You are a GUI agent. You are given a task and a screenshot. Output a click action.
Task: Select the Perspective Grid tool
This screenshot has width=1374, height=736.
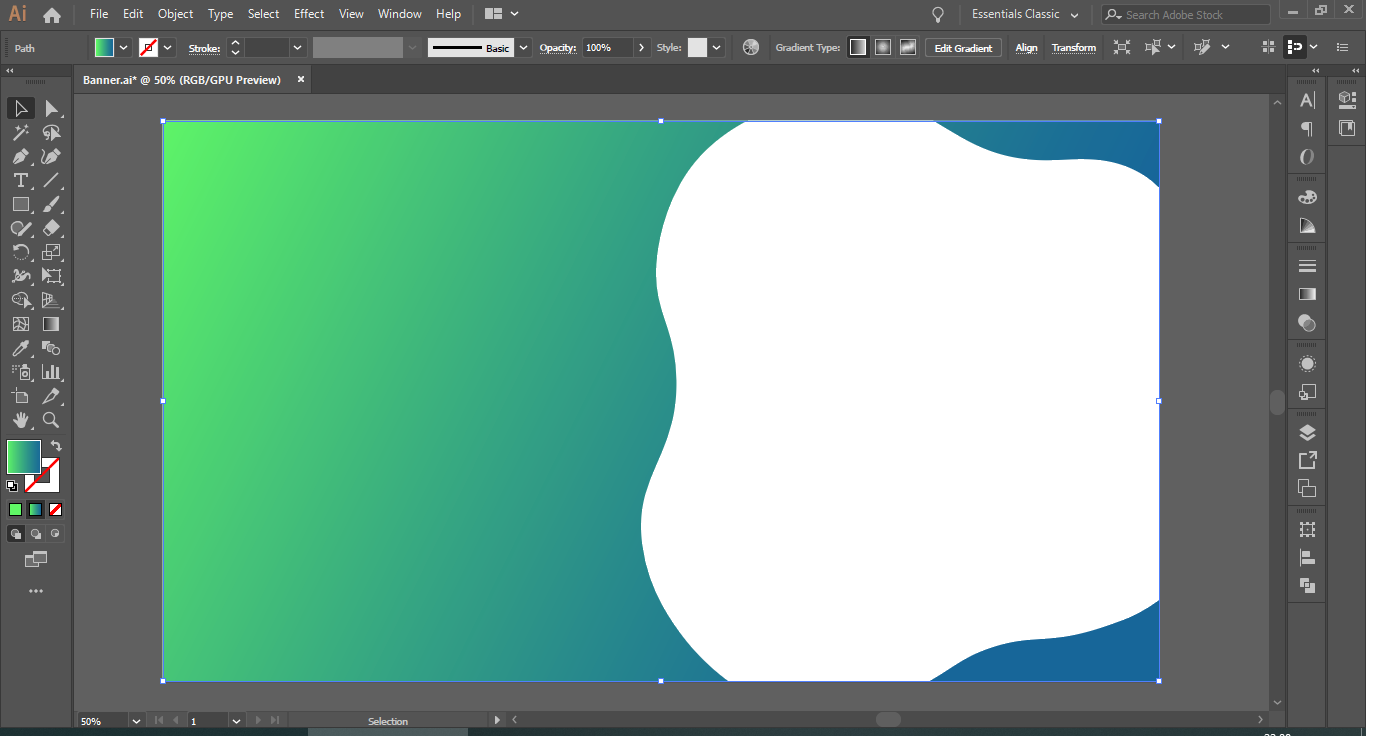tap(52, 300)
